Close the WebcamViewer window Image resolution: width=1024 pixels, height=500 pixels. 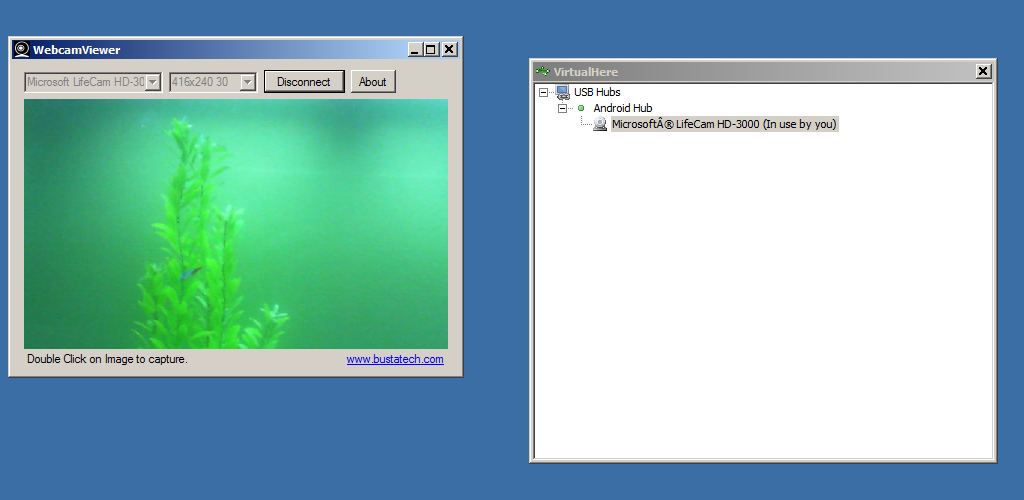pos(449,50)
